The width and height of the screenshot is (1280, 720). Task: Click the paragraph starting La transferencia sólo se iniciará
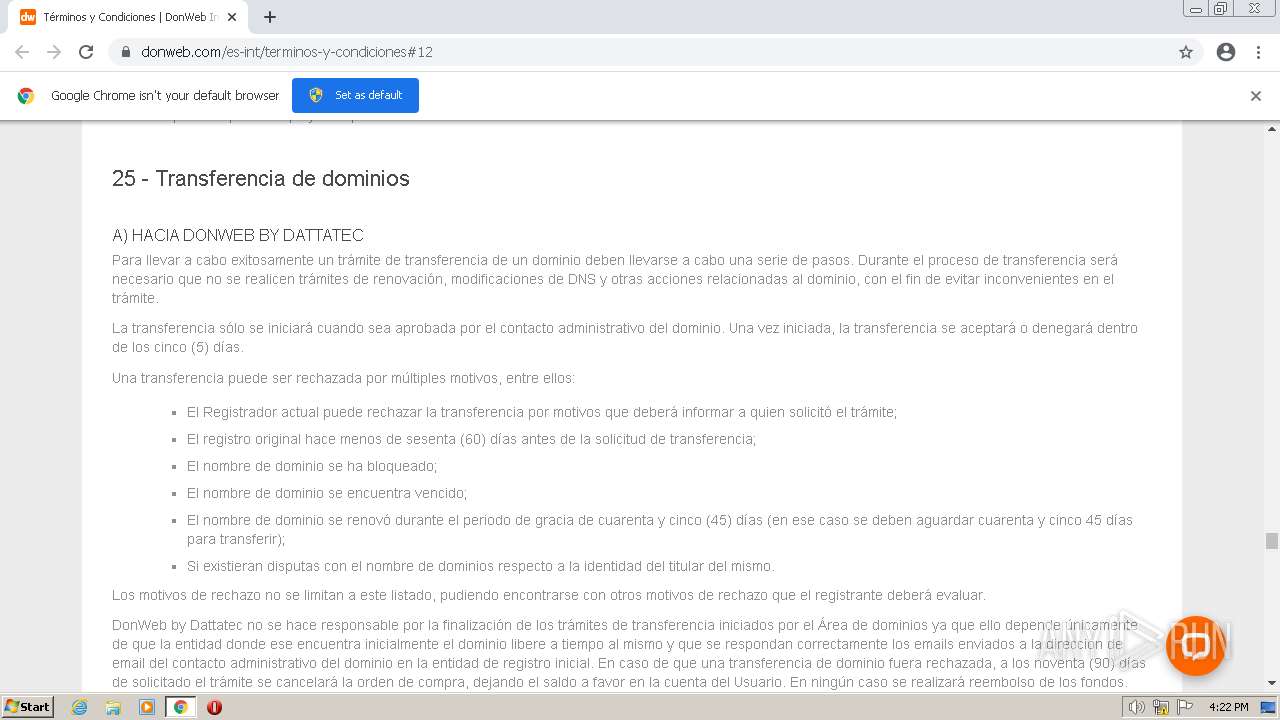pyautogui.click(x=625, y=338)
